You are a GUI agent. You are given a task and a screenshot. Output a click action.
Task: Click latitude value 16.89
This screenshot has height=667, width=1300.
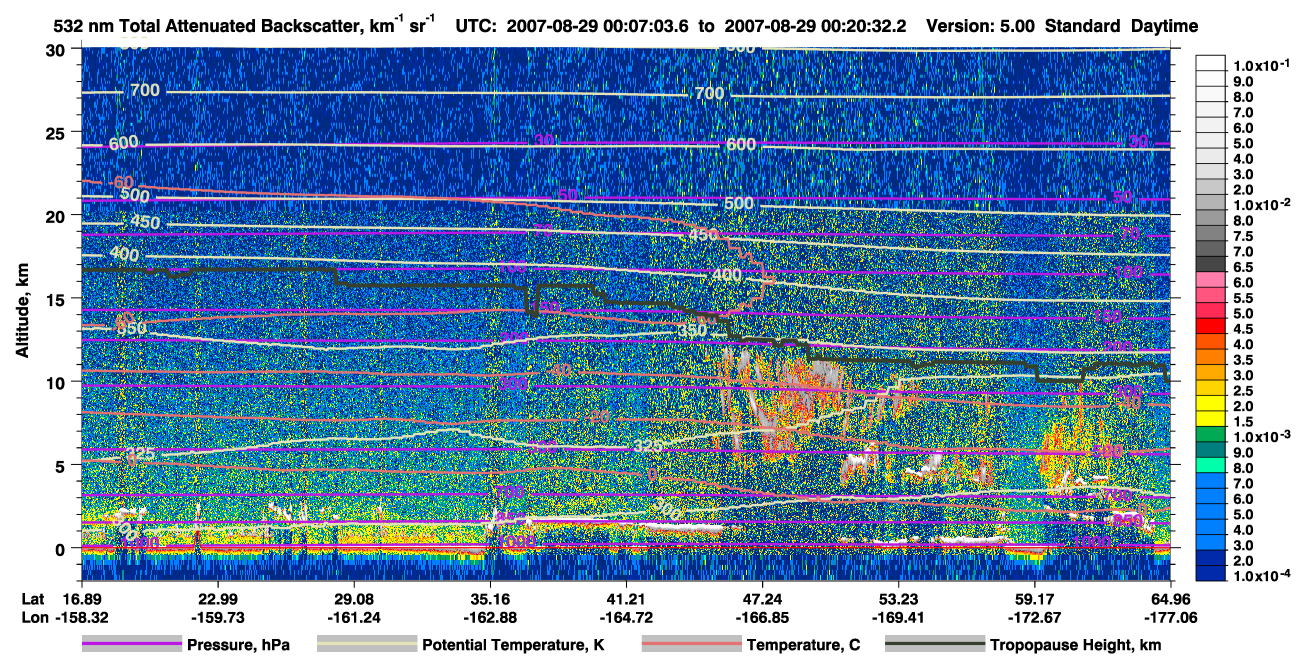click(80, 598)
